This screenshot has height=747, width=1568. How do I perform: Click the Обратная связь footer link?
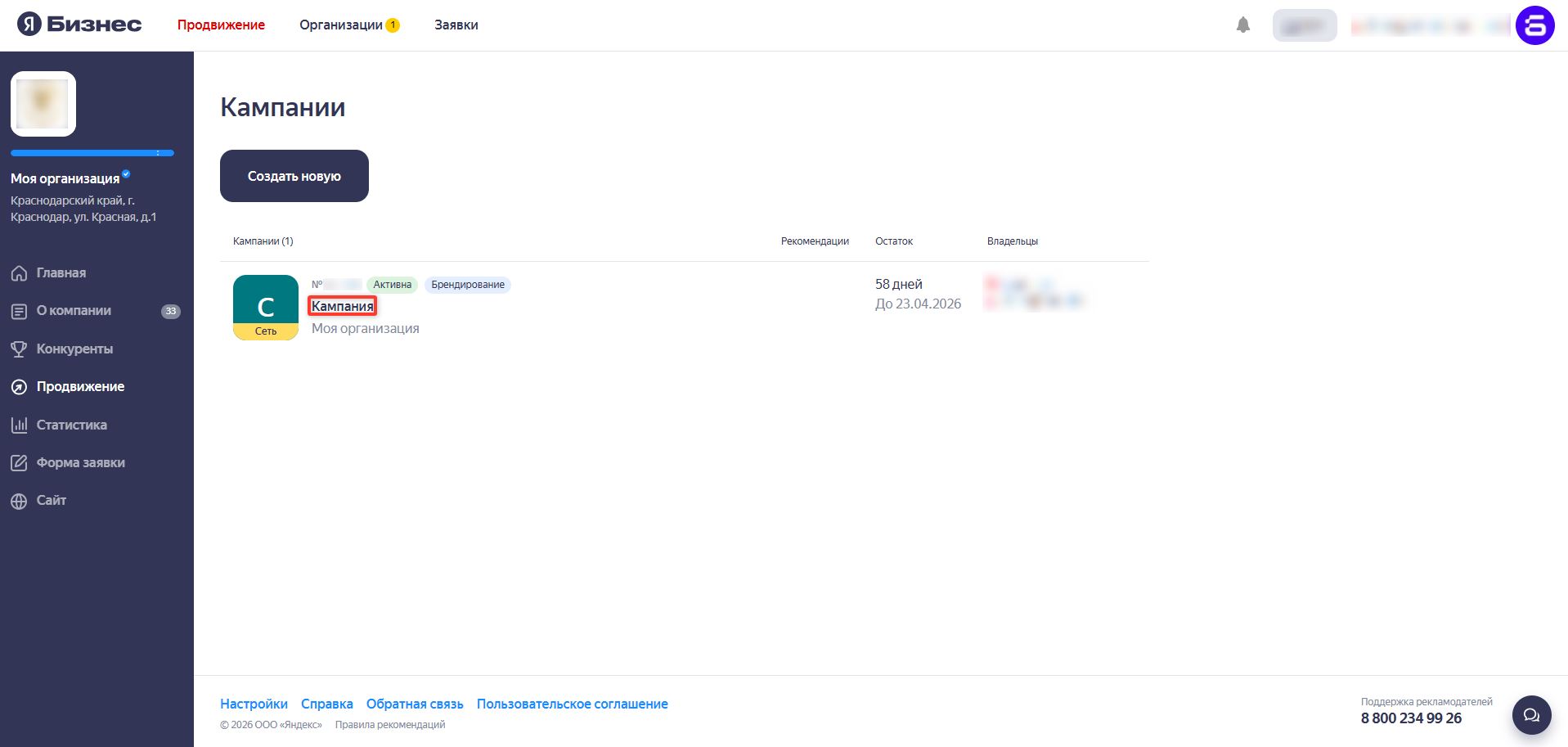coord(415,704)
